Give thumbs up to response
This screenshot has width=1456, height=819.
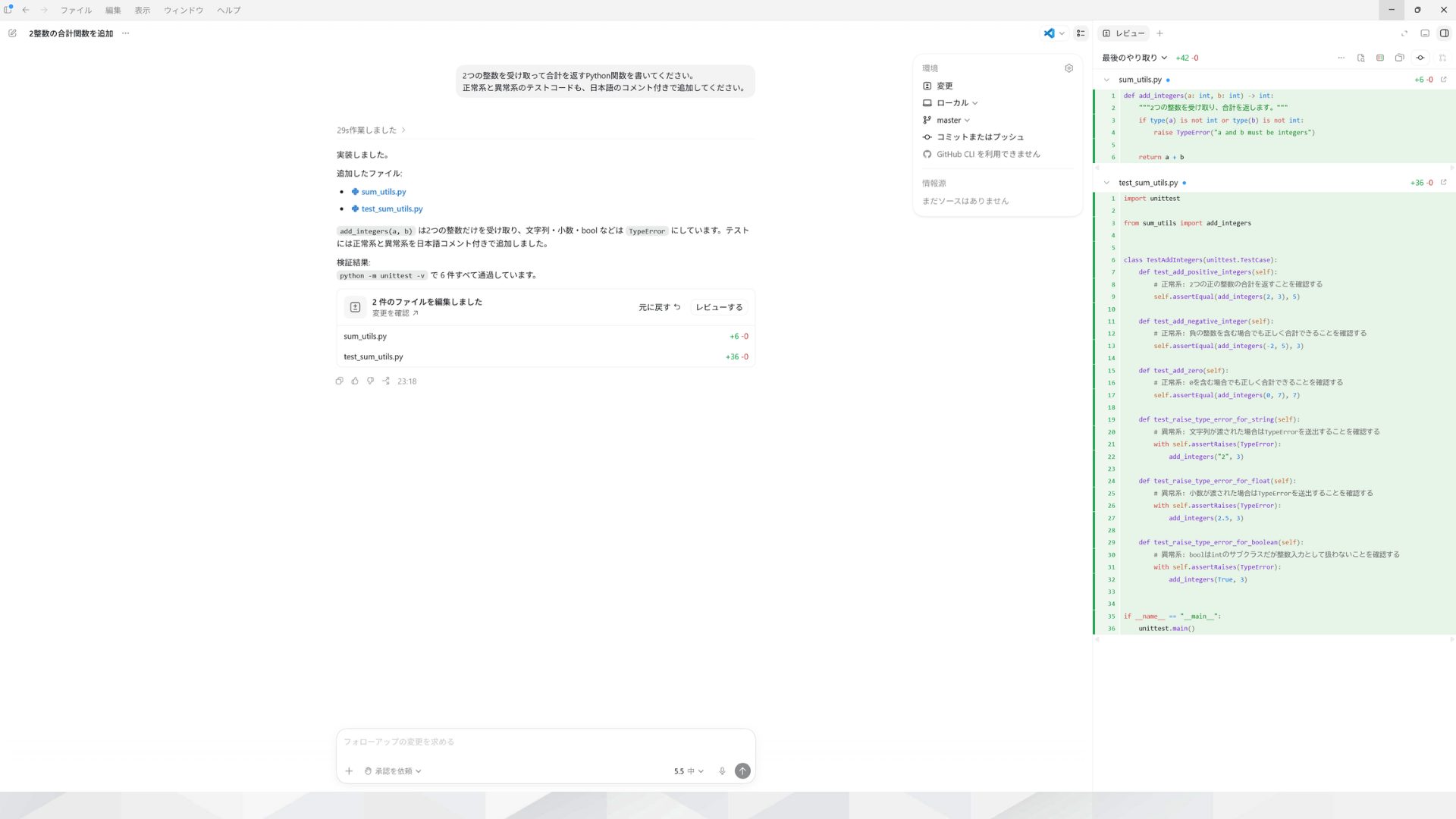coord(355,381)
